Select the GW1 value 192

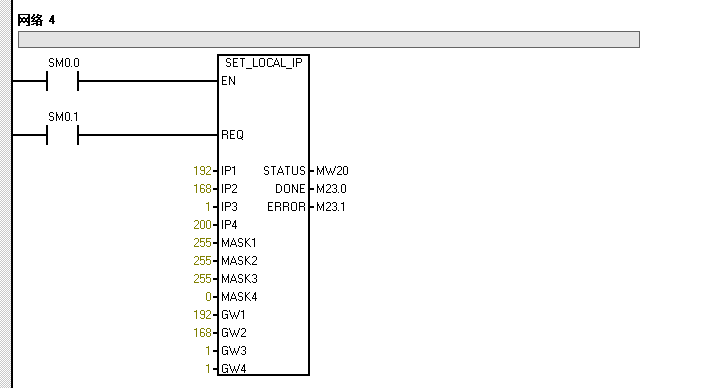click(202, 315)
